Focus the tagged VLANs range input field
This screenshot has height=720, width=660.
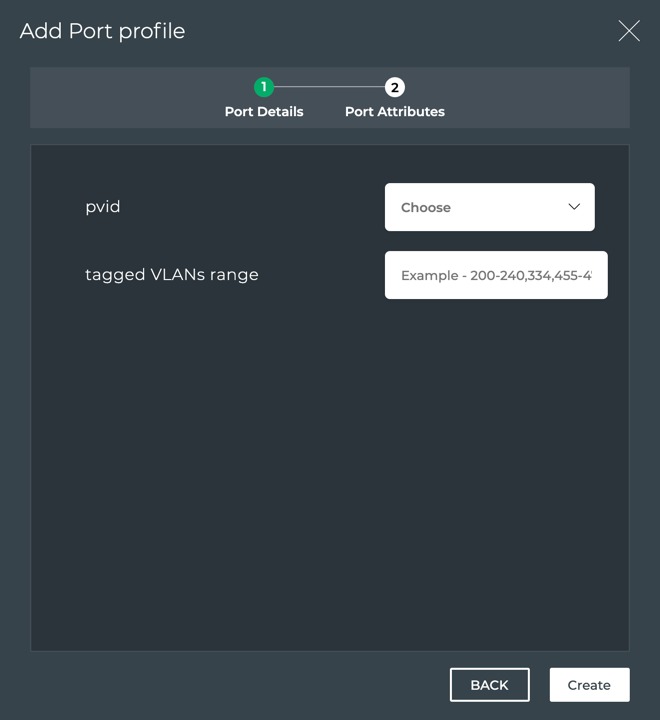(496, 275)
